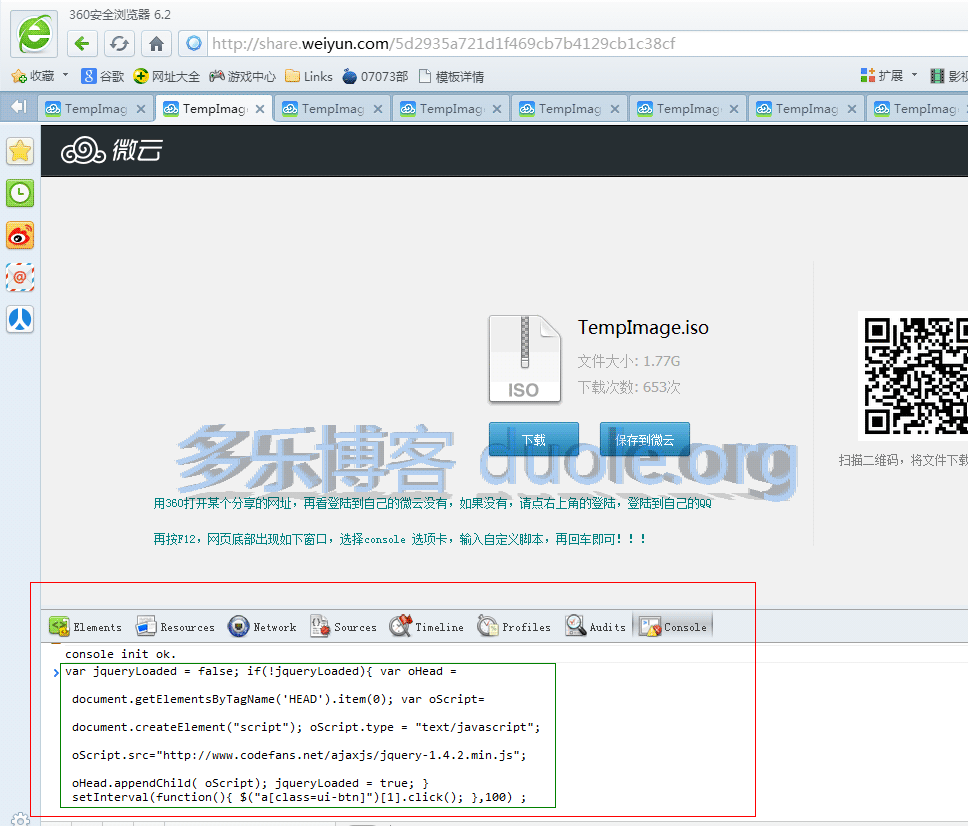This screenshot has height=826, width=968.
Task: Open the Timeline devtools panel
Action: tap(427, 627)
